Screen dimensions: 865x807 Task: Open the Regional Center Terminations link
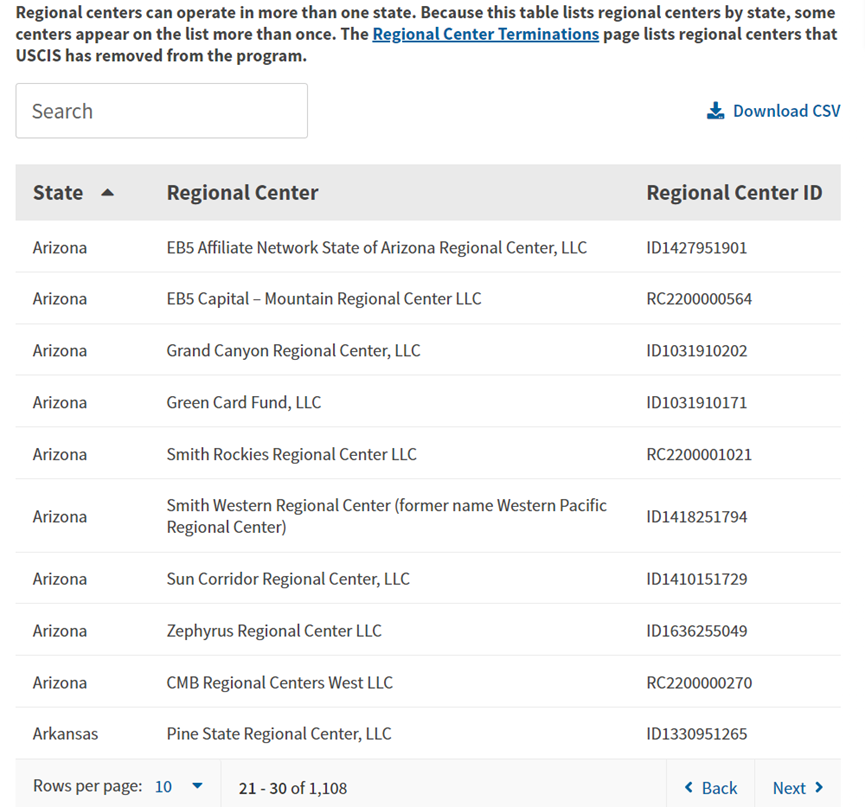[485, 34]
